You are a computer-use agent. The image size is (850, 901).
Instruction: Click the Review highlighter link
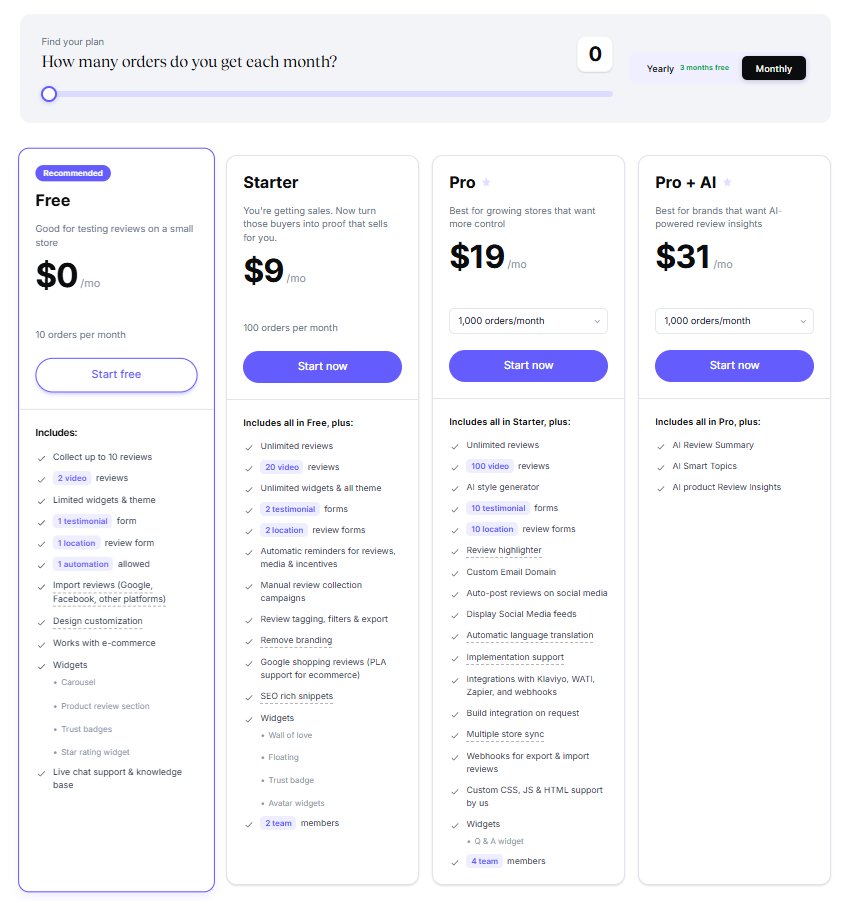pyautogui.click(x=503, y=550)
